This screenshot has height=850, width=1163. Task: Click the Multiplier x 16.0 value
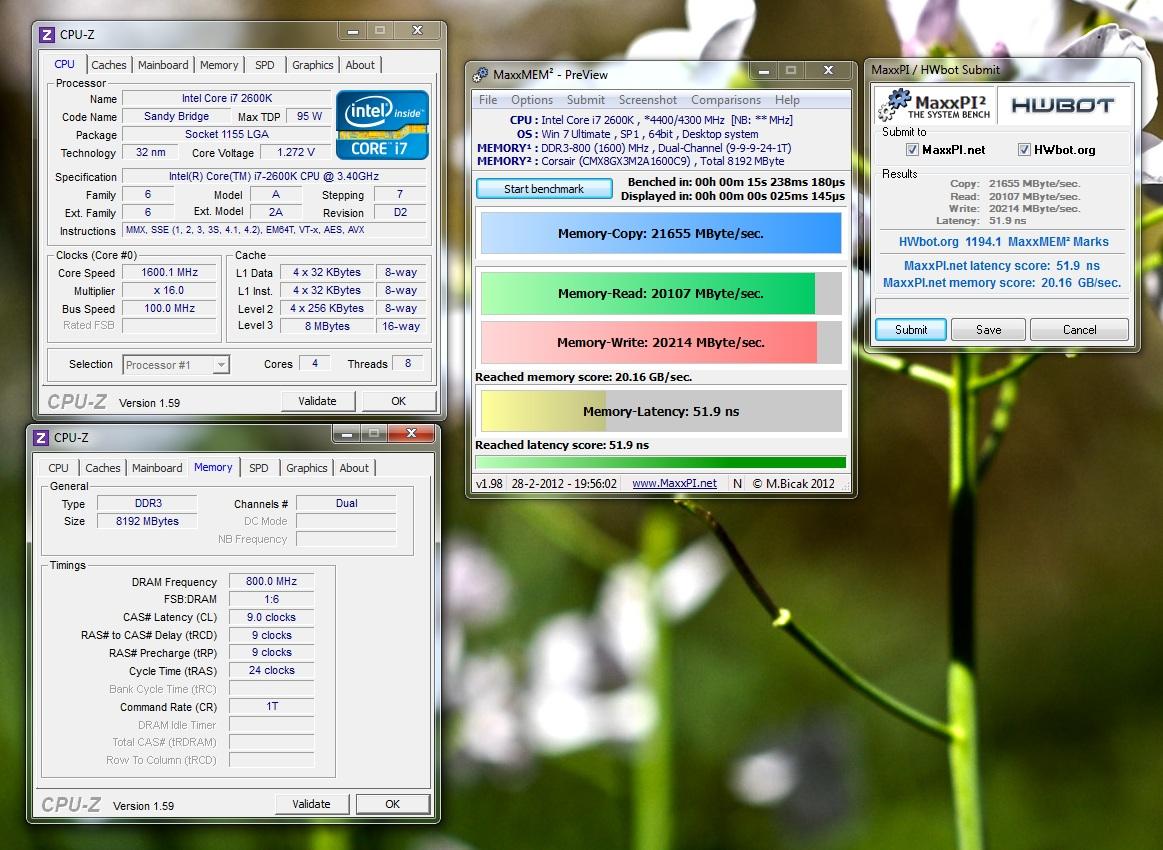click(169, 291)
